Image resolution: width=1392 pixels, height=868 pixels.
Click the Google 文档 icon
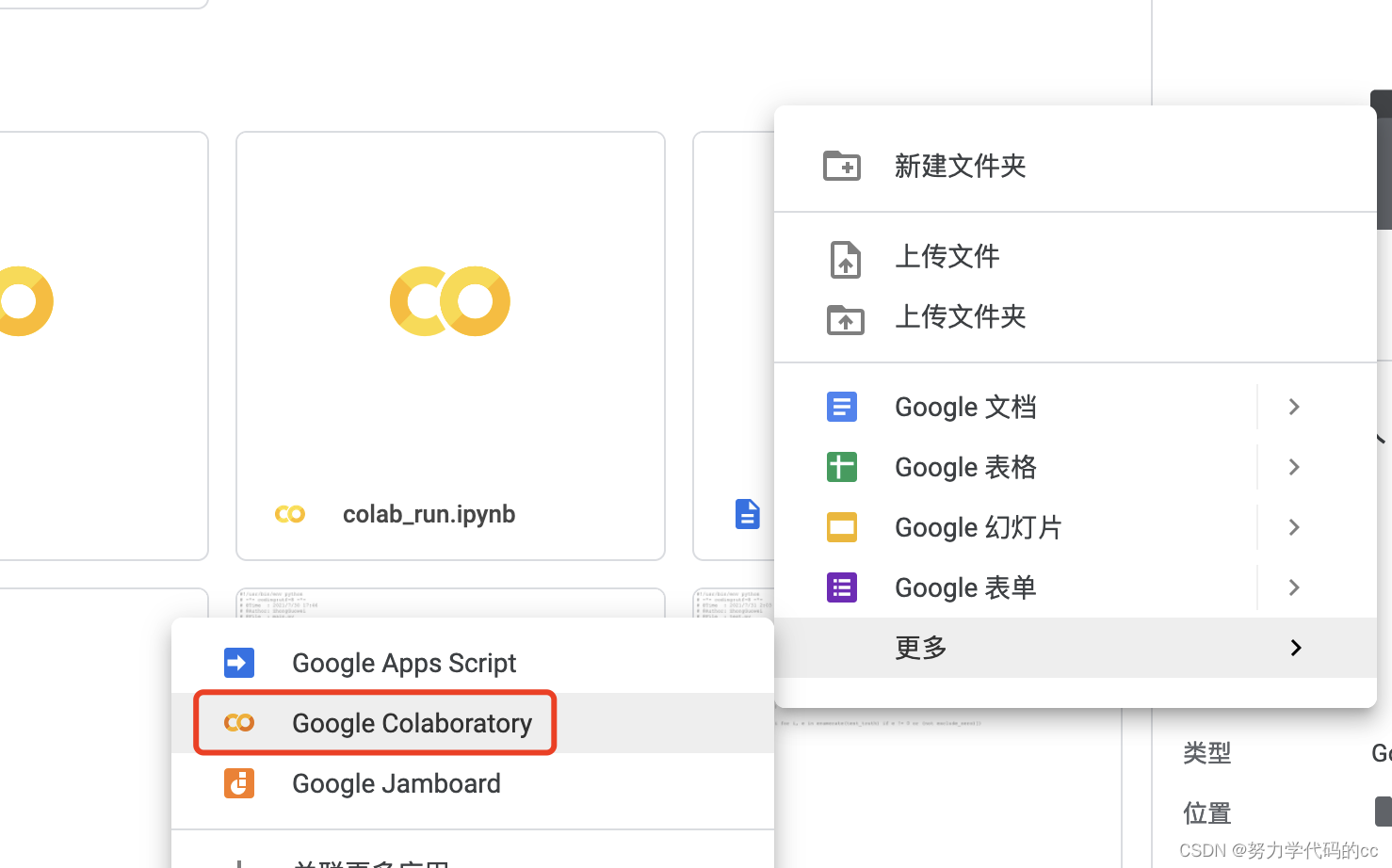[841, 406]
